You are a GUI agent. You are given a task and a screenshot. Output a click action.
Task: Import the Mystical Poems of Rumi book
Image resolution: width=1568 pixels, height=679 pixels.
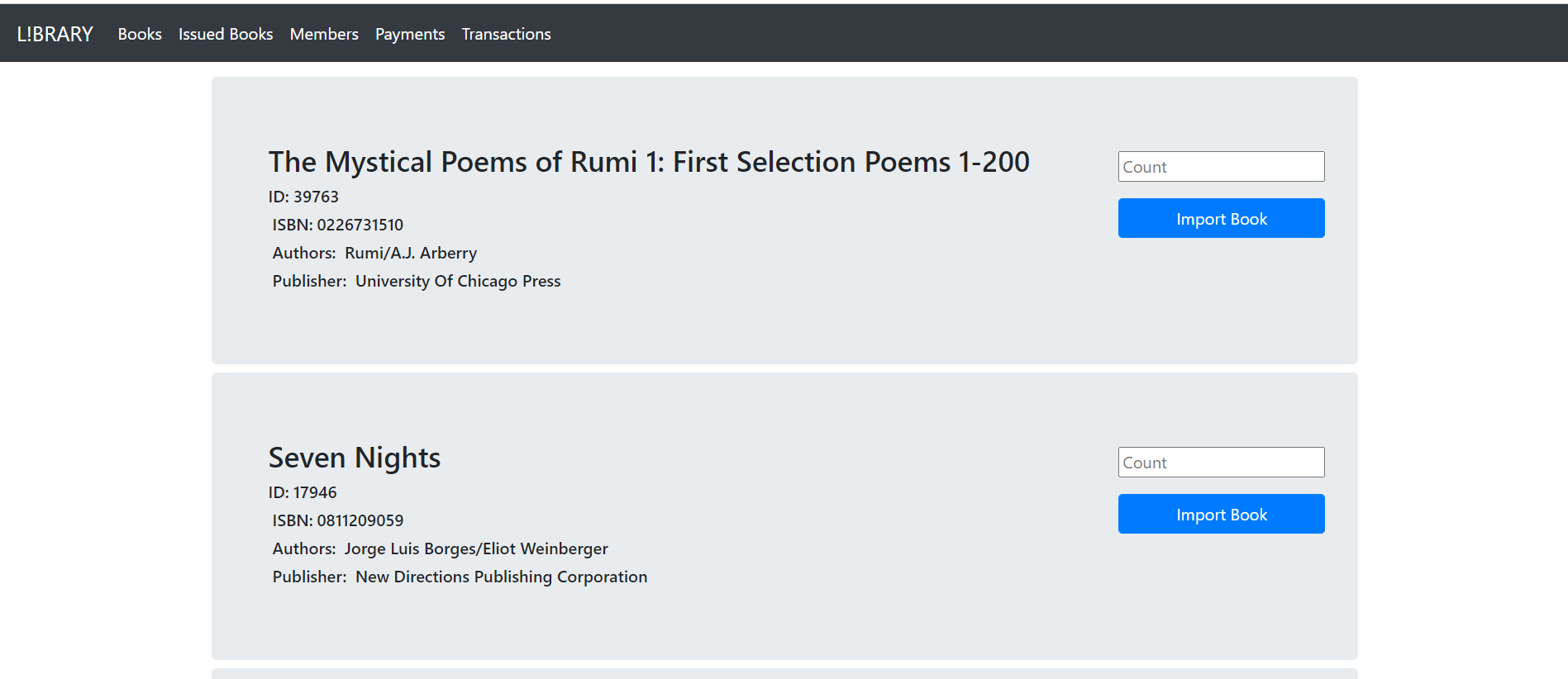(1221, 218)
